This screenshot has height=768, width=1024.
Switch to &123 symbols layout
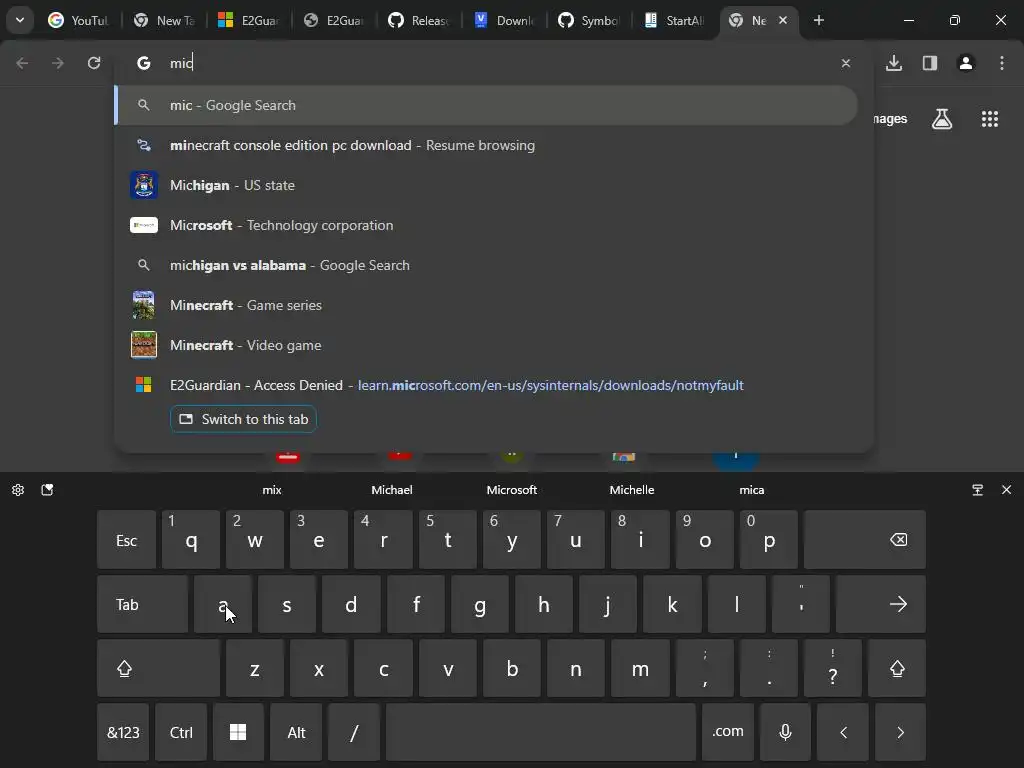point(123,732)
